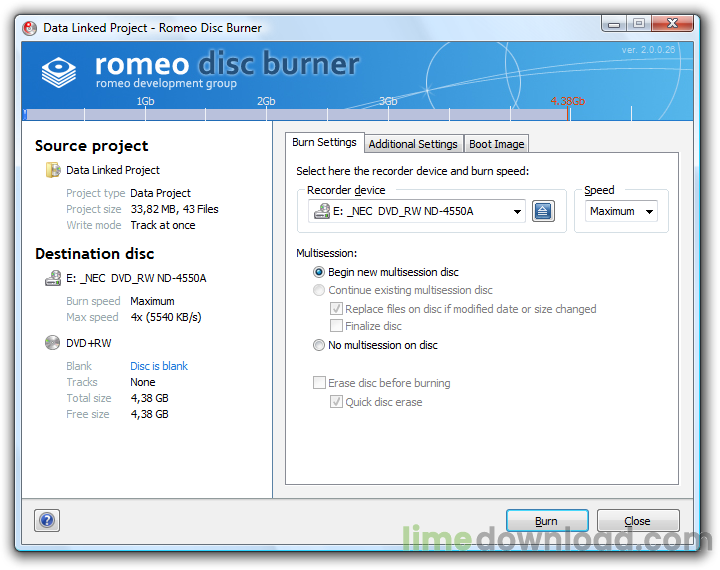Click the Tracks None value
Image resolution: width=720 pixels, height=570 pixels.
[143, 382]
